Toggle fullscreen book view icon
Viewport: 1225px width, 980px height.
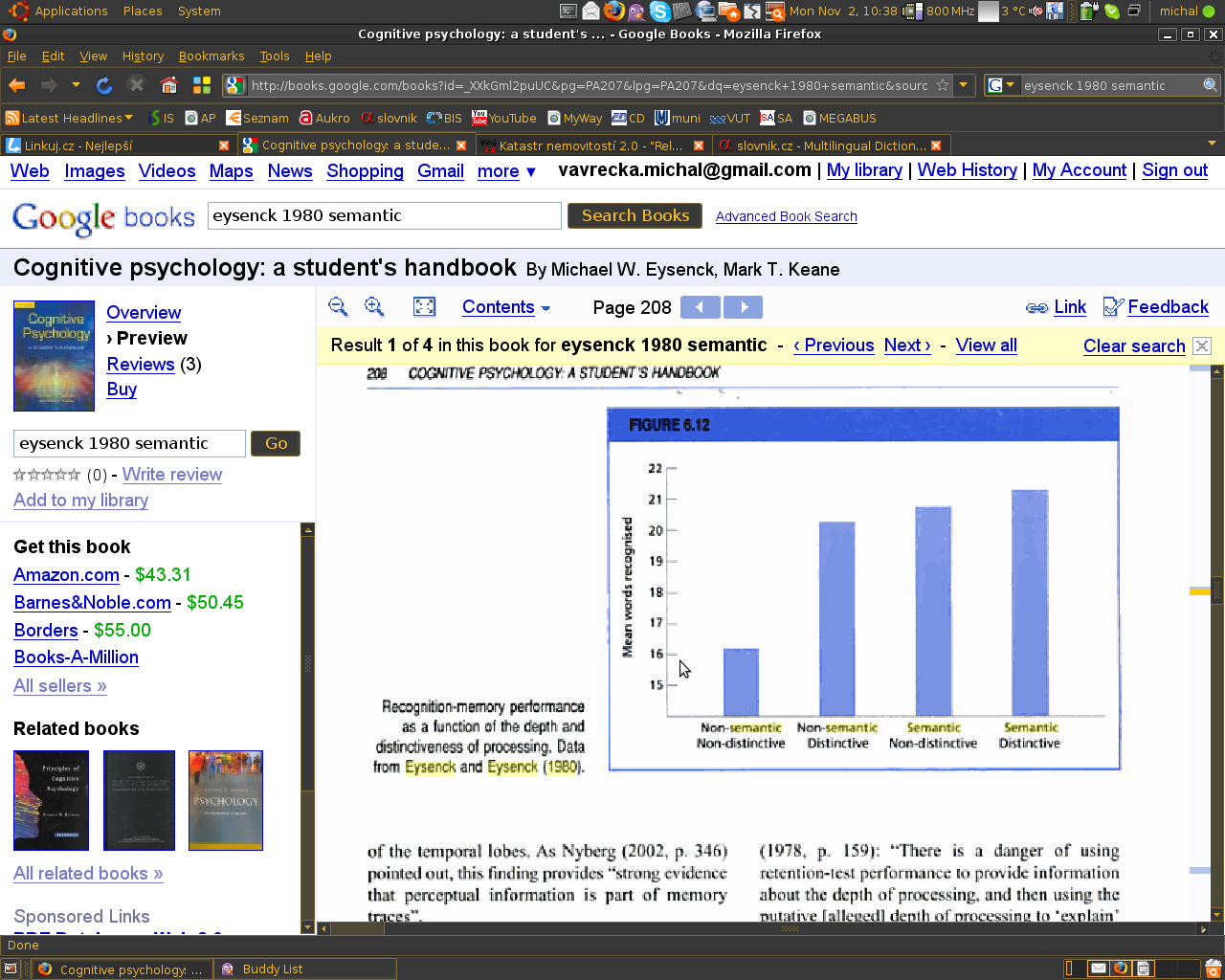pos(424,306)
